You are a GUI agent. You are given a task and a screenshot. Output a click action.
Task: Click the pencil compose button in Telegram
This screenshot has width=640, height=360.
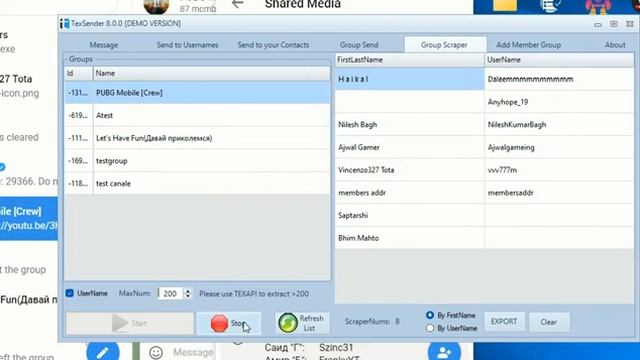(103, 351)
